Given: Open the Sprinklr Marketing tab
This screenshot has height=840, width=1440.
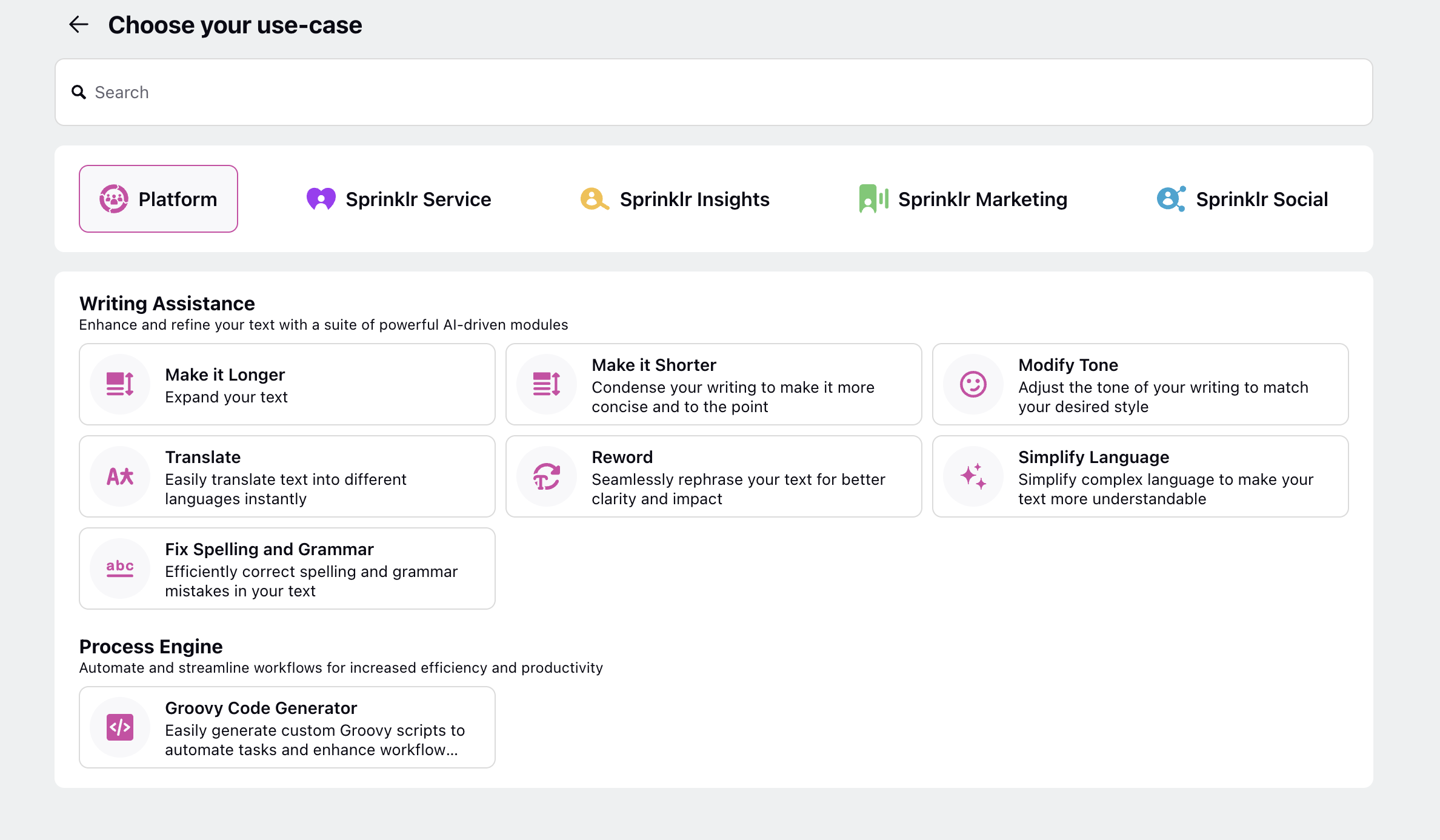Looking at the screenshot, I should (963, 199).
